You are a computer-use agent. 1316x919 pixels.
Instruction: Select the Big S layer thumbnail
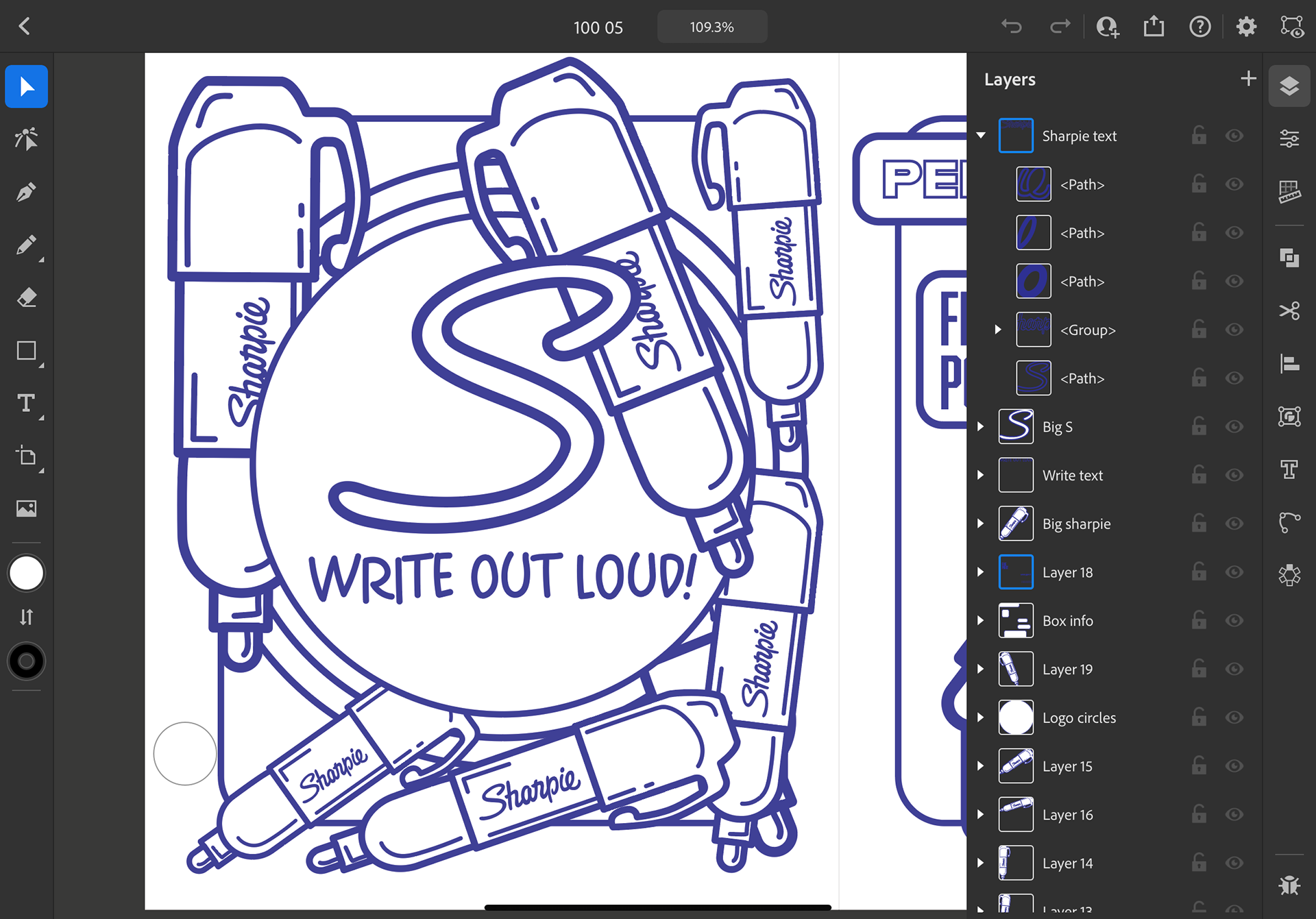coord(1016,426)
